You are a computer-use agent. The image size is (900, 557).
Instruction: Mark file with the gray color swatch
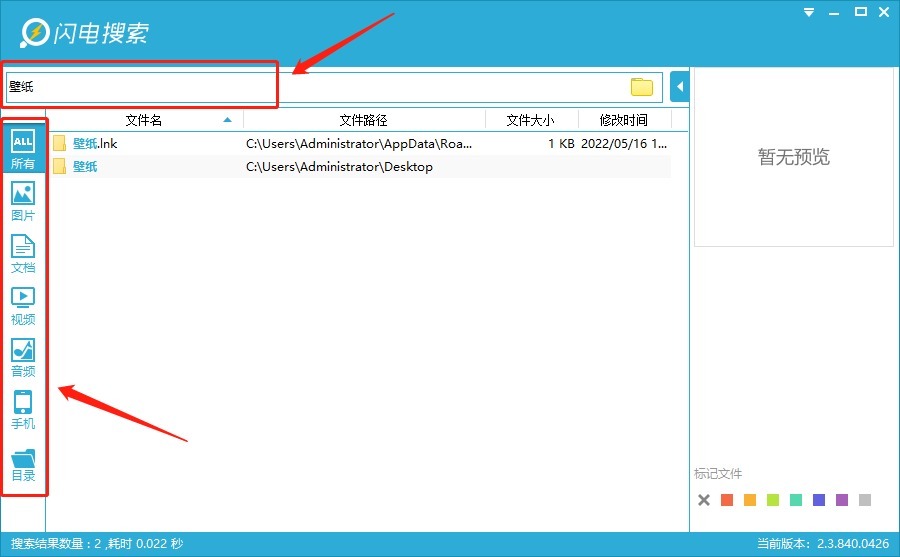click(x=865, y=500)
